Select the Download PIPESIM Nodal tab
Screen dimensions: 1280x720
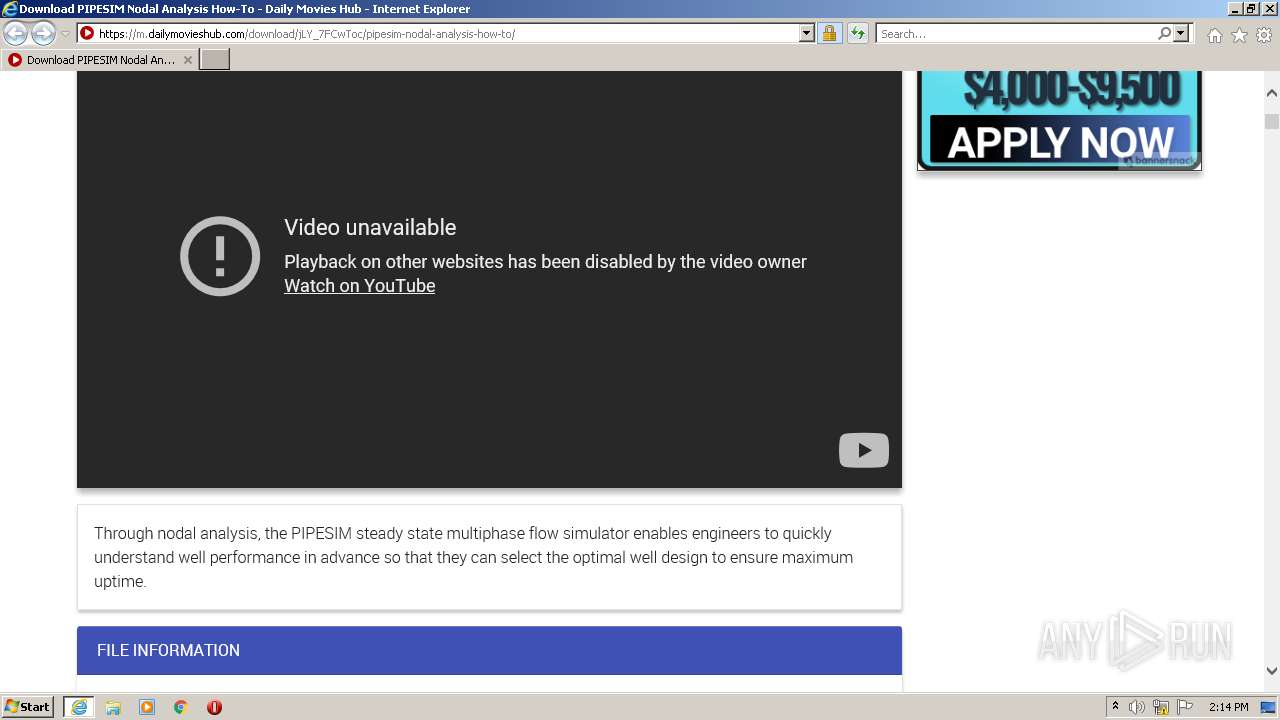pos(100,60)
